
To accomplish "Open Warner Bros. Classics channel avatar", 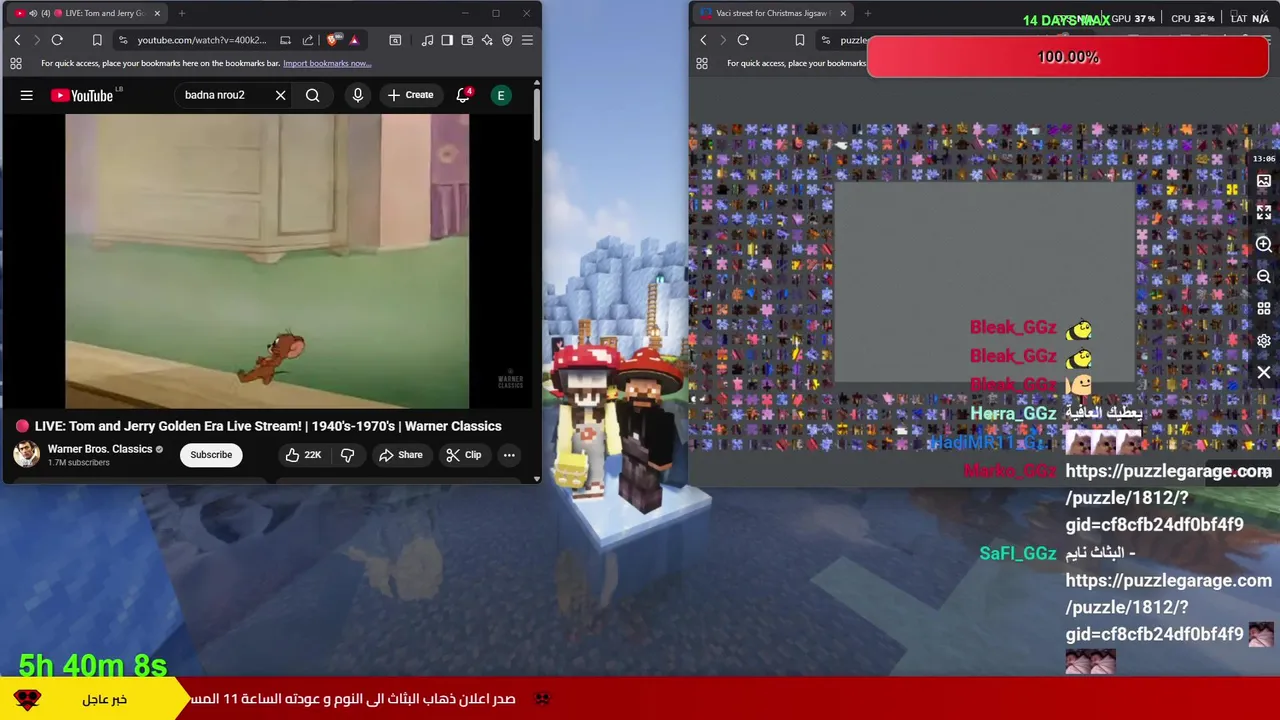I will pos(26,454).
